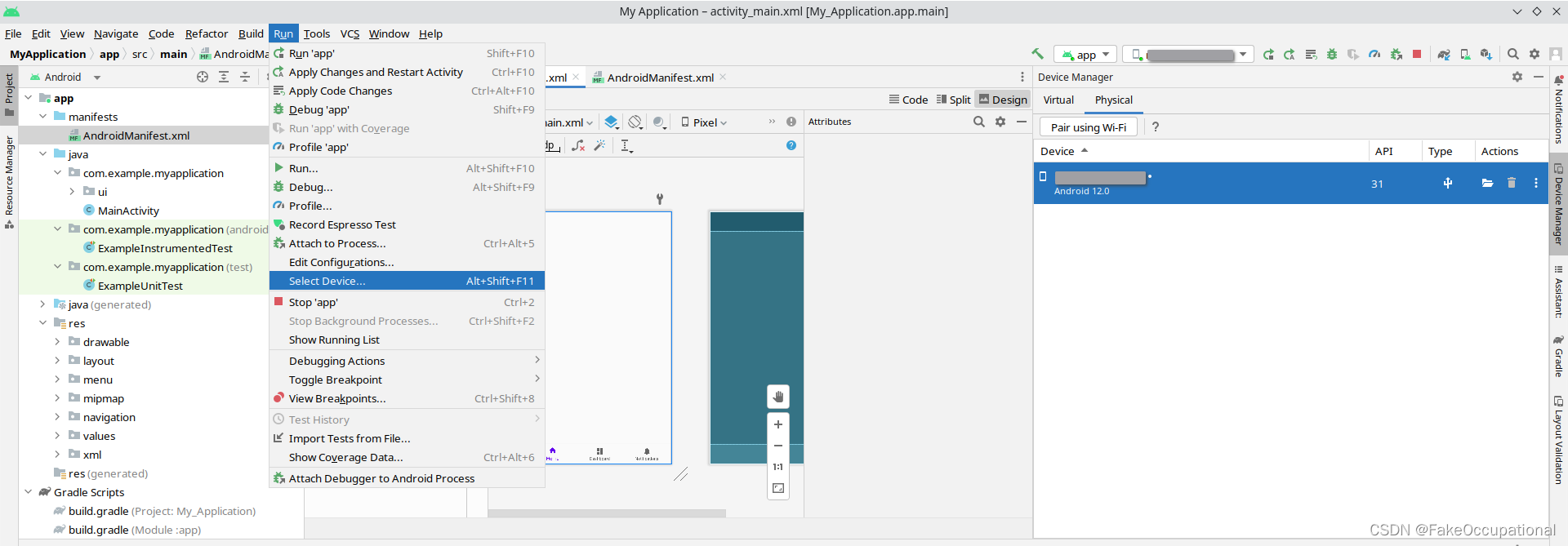This screenshot has height=546, width=1568.
Task: Click the horizontal scrollbar below design canvas
Action: (x=607, y=513)
